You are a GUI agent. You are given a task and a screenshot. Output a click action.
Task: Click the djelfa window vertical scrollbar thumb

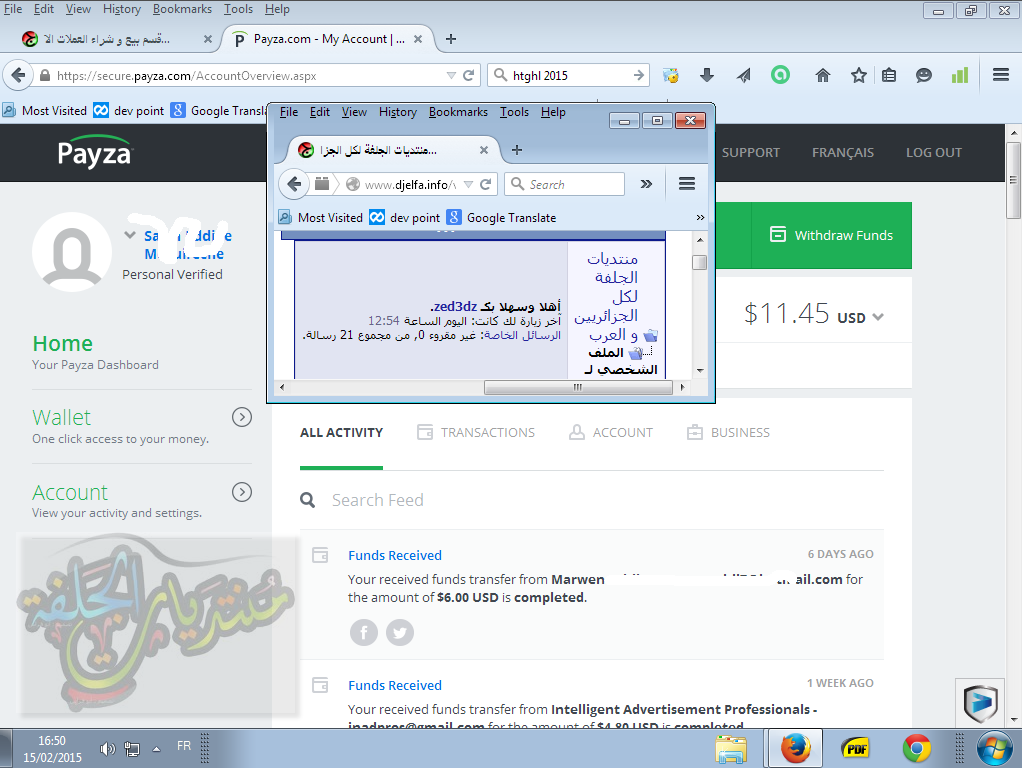pos(699,261)
